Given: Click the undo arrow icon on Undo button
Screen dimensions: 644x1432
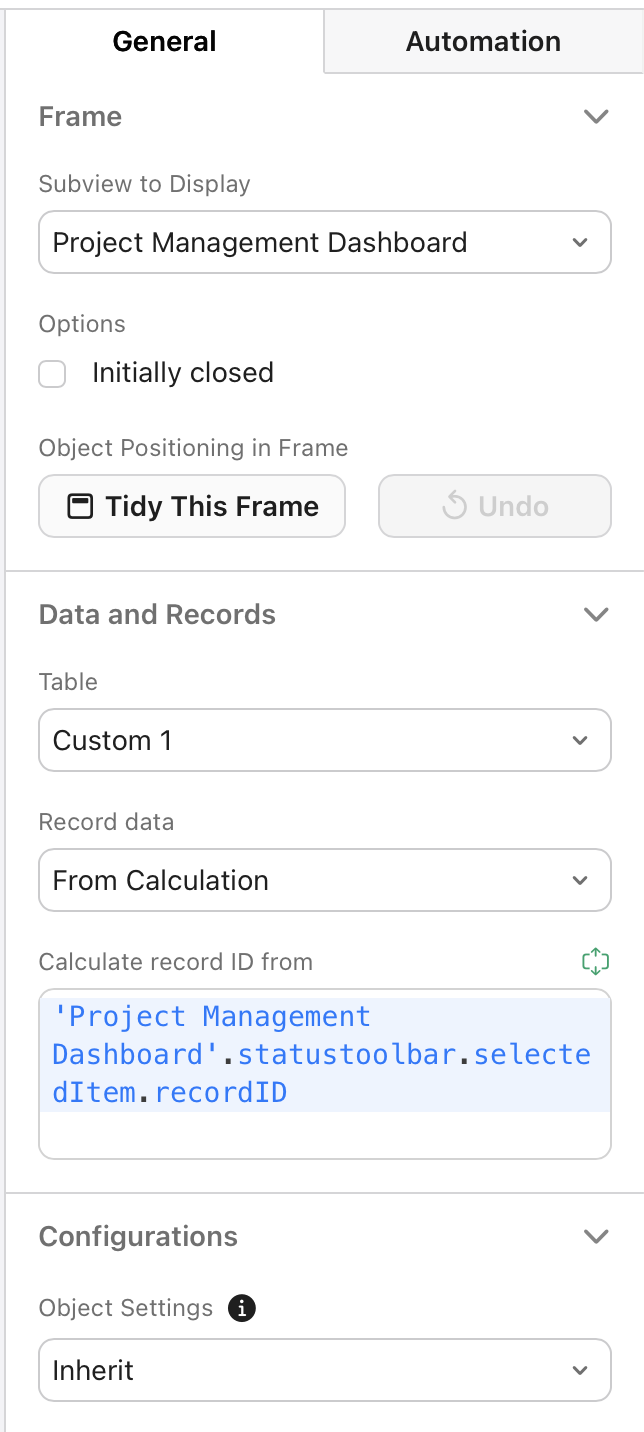Looking at the screenshot, I should coord(454,506).
